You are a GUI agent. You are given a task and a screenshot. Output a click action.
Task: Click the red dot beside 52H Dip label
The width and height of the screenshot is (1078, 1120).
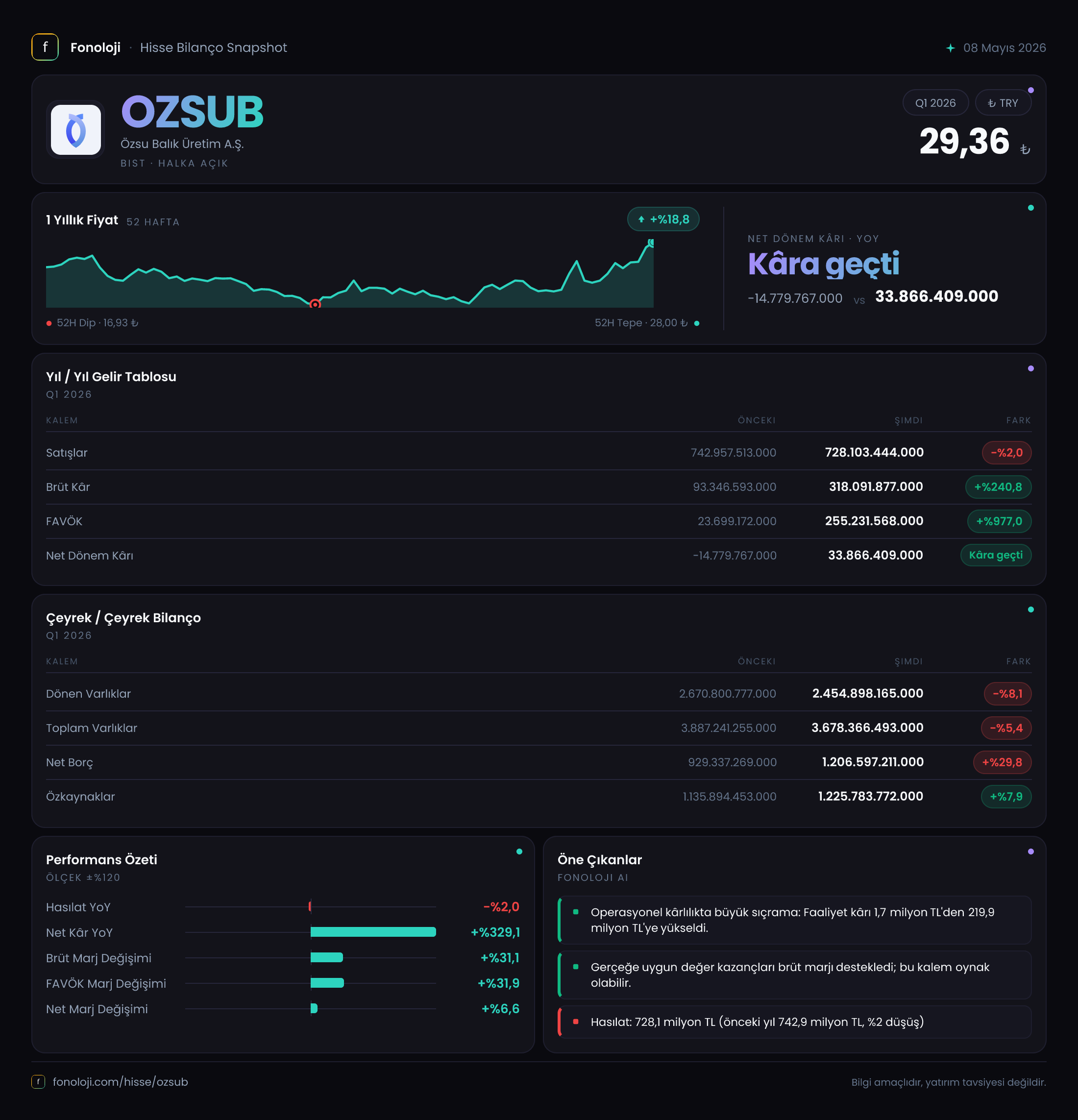49,323
